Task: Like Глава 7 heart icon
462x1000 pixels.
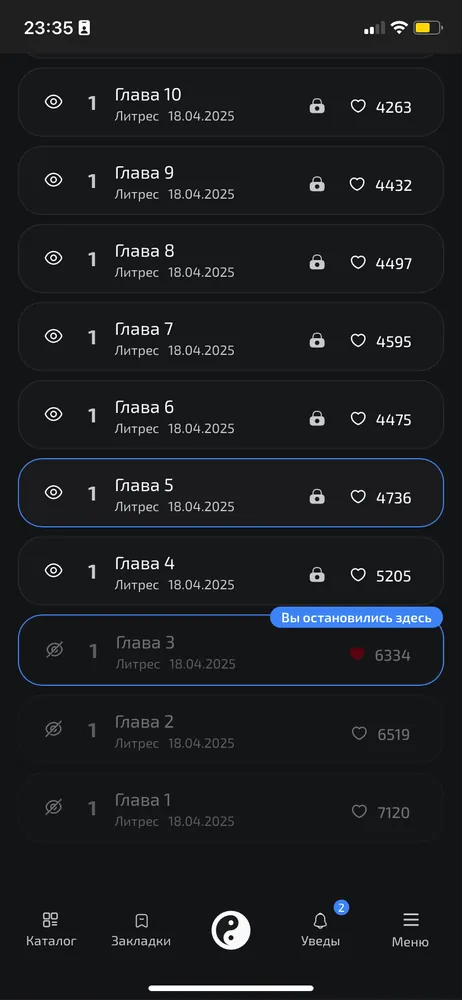Action: [358, 341]
